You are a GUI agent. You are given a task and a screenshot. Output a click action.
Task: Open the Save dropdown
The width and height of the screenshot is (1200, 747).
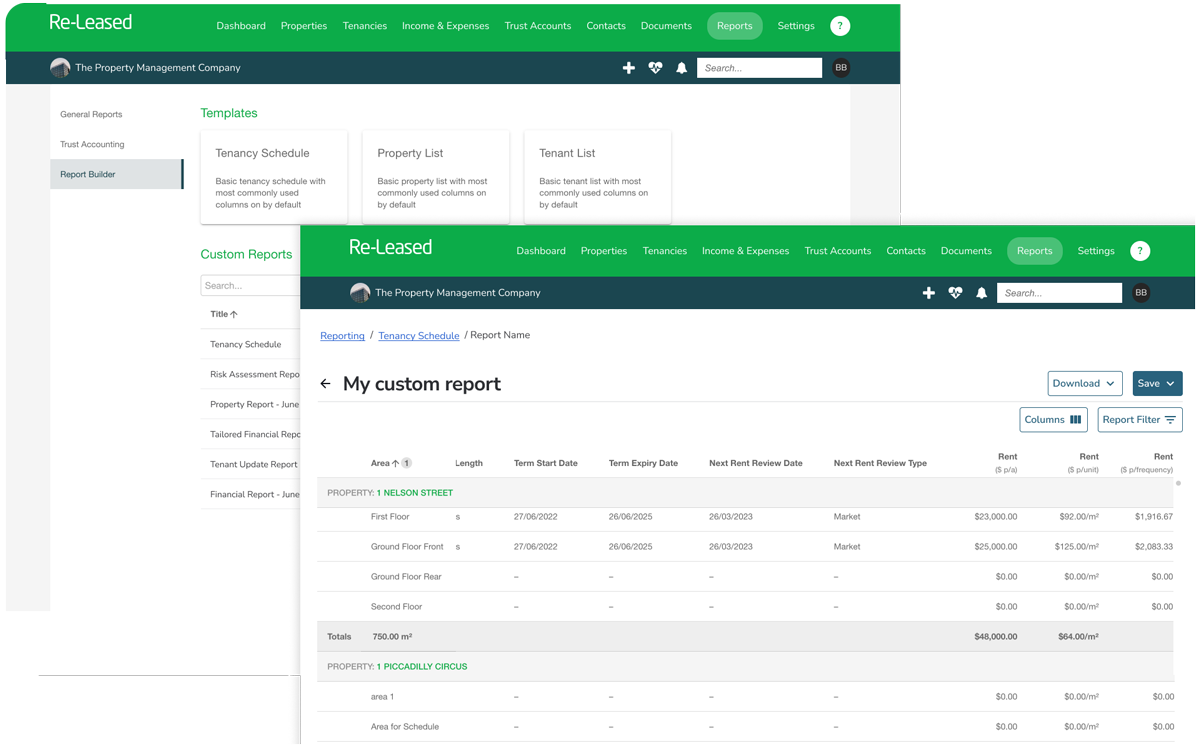1157,384
